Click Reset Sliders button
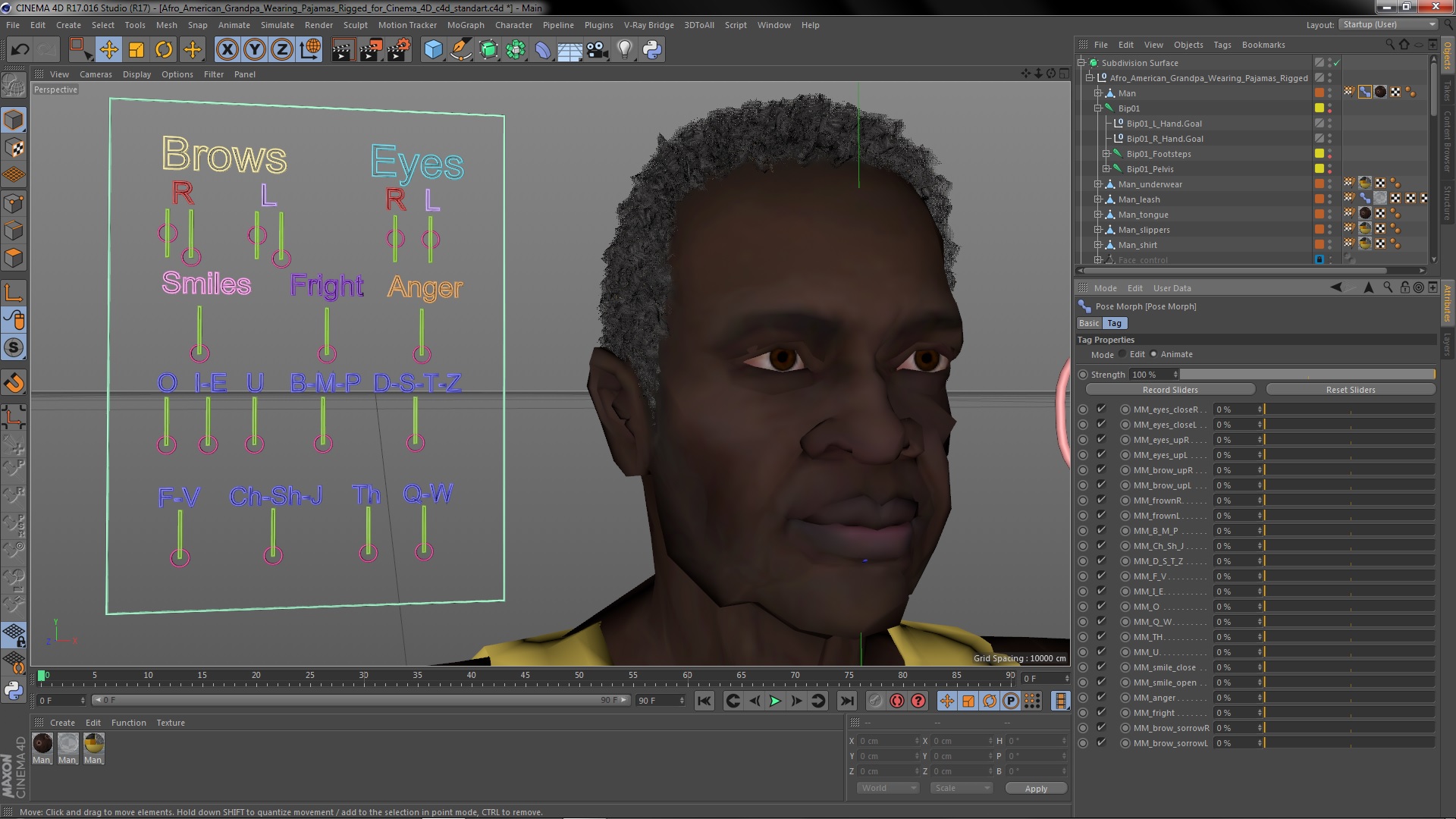This screenshot has height=819, width=1456. (x=1350, y=389)
